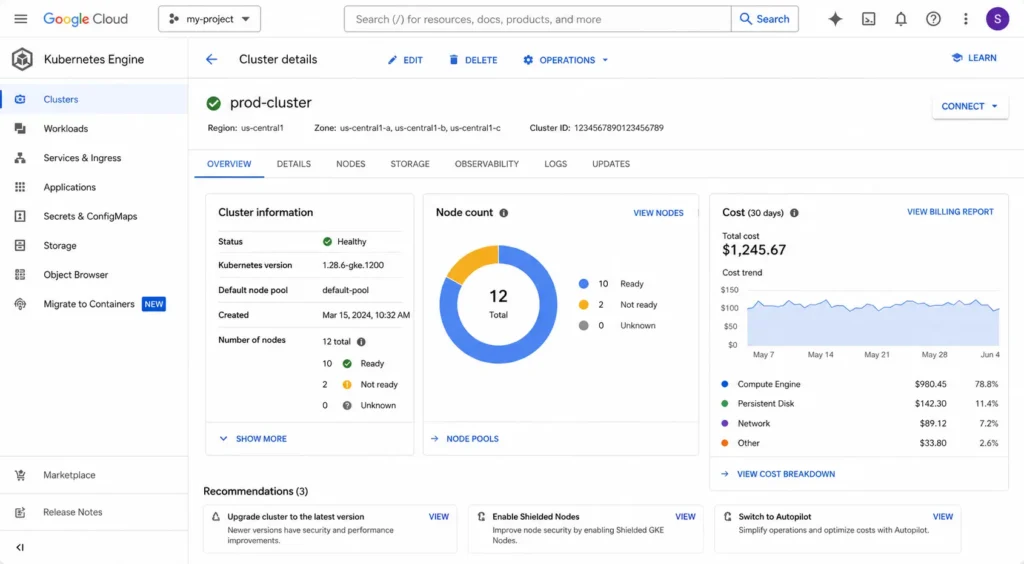
Task: Open VIEW COST BREAKDOWN link
Action: click(x=778, y=474)
